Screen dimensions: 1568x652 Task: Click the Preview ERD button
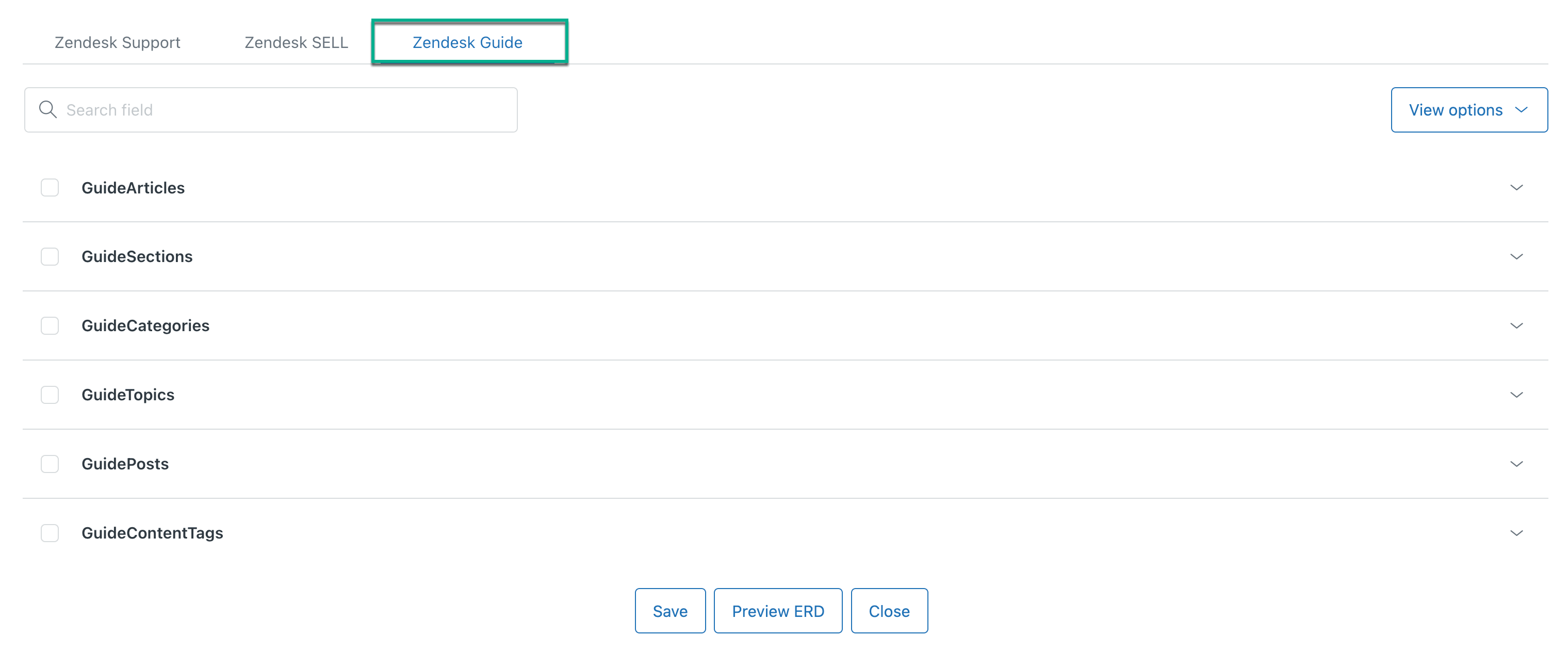(778, 611)
